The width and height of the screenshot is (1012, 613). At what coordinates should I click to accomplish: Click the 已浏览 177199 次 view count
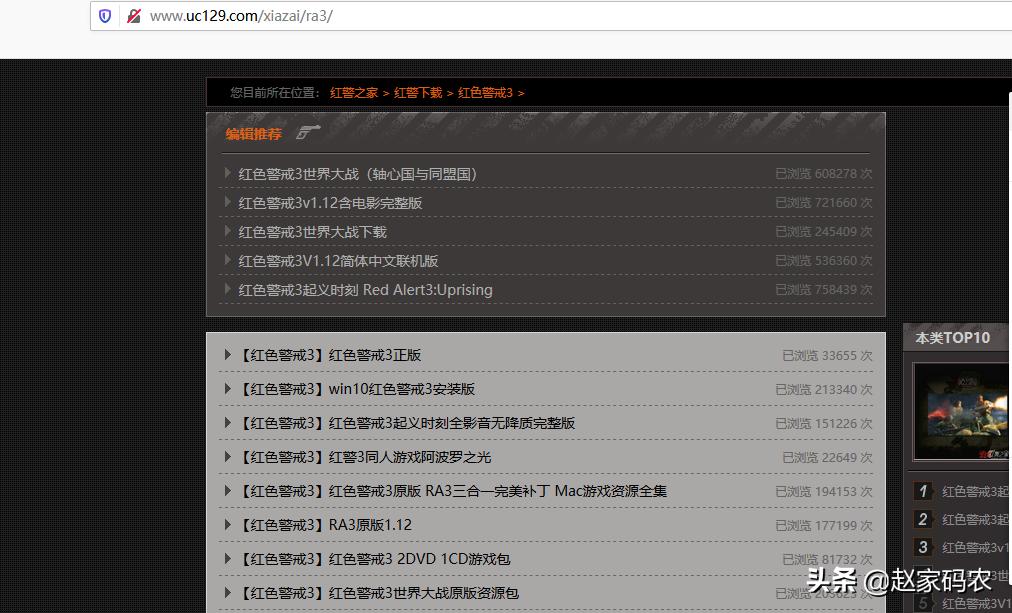(x=824, y=526)
